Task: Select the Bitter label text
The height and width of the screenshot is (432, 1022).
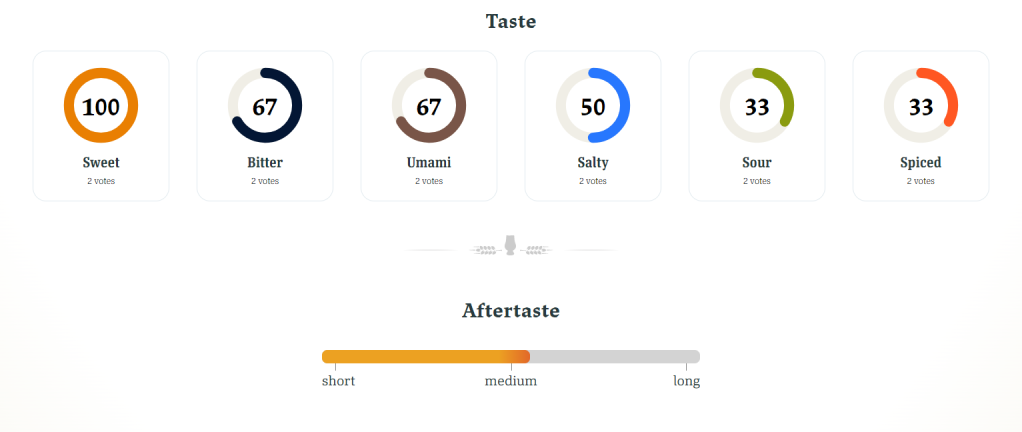Action: coord(265,162)
